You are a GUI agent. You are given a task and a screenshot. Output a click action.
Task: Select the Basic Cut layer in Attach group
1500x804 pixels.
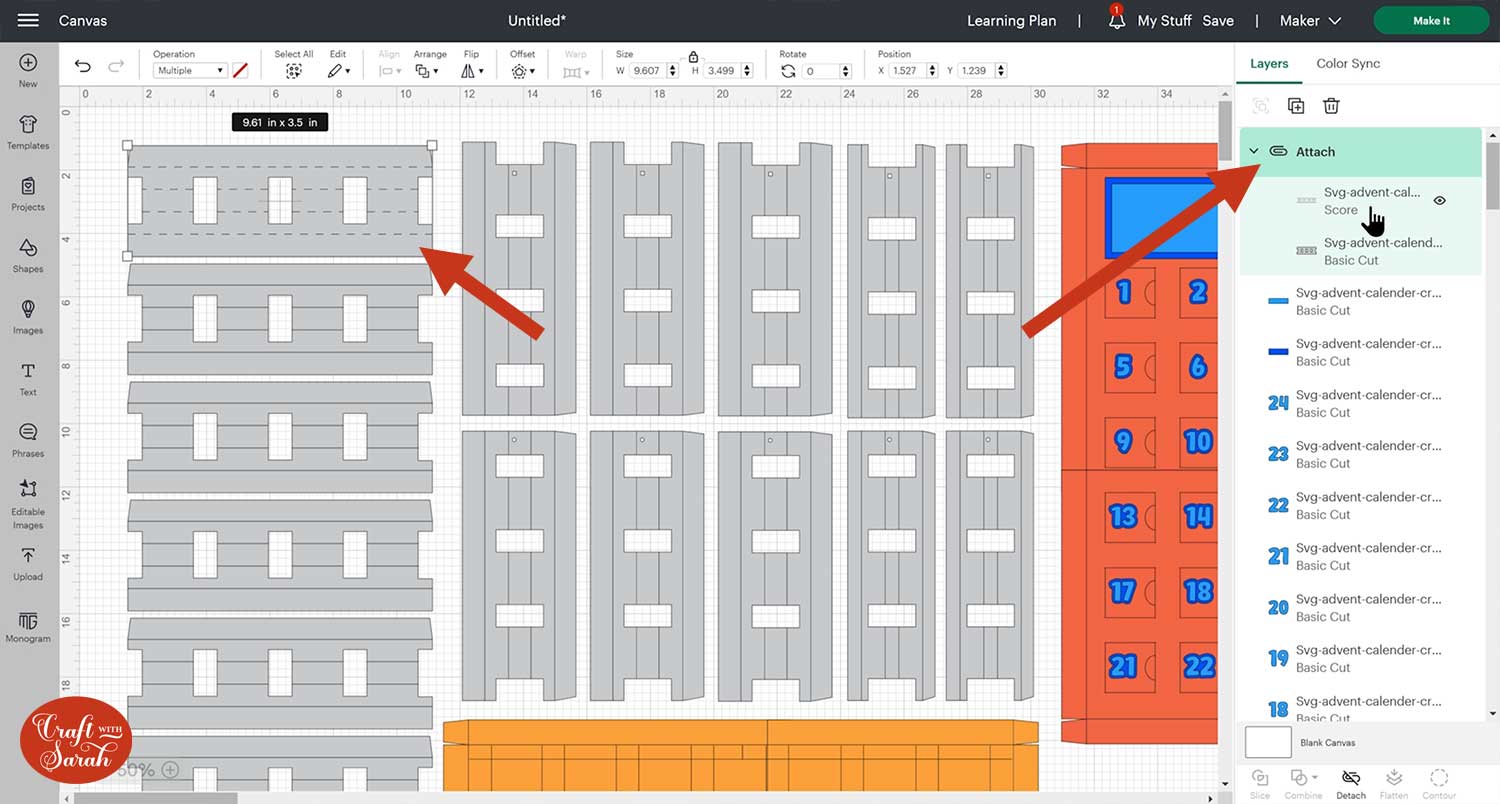[1362, 251]
